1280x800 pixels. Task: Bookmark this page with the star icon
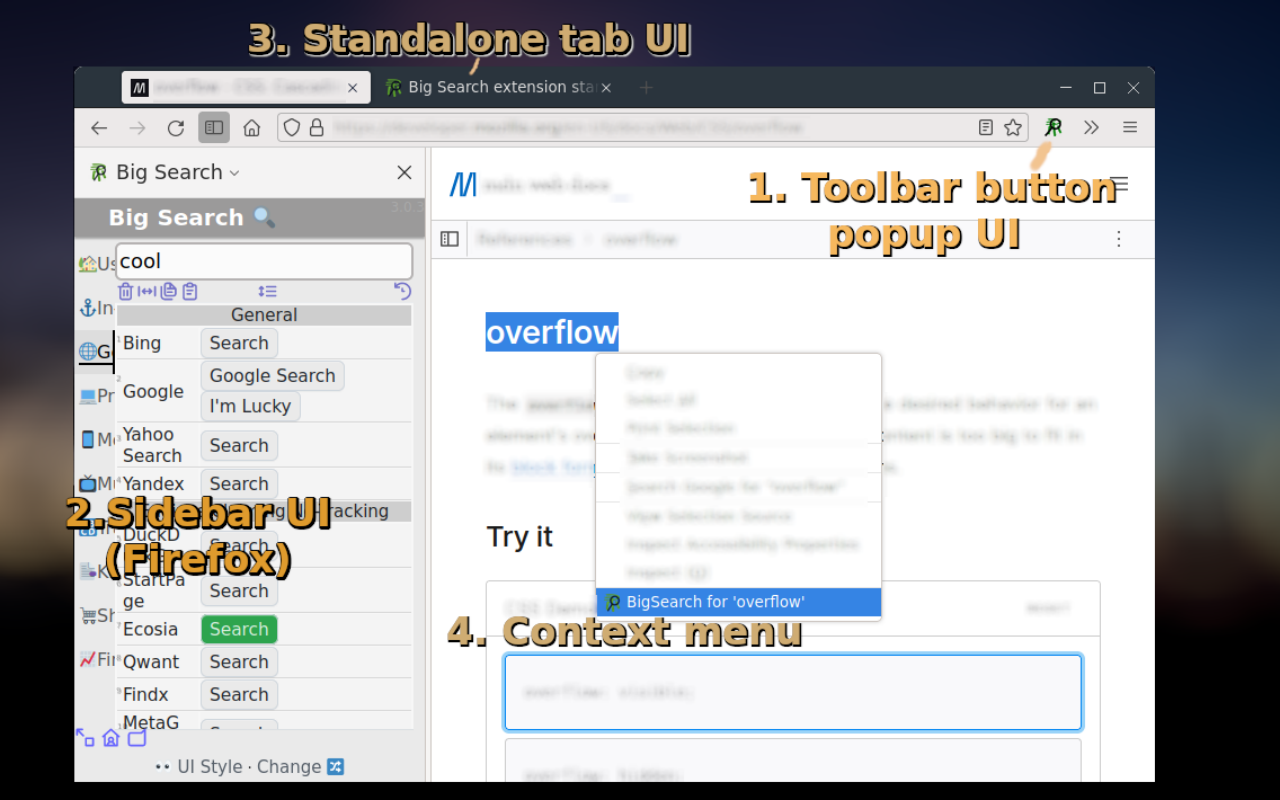[x=1013, y=128]
